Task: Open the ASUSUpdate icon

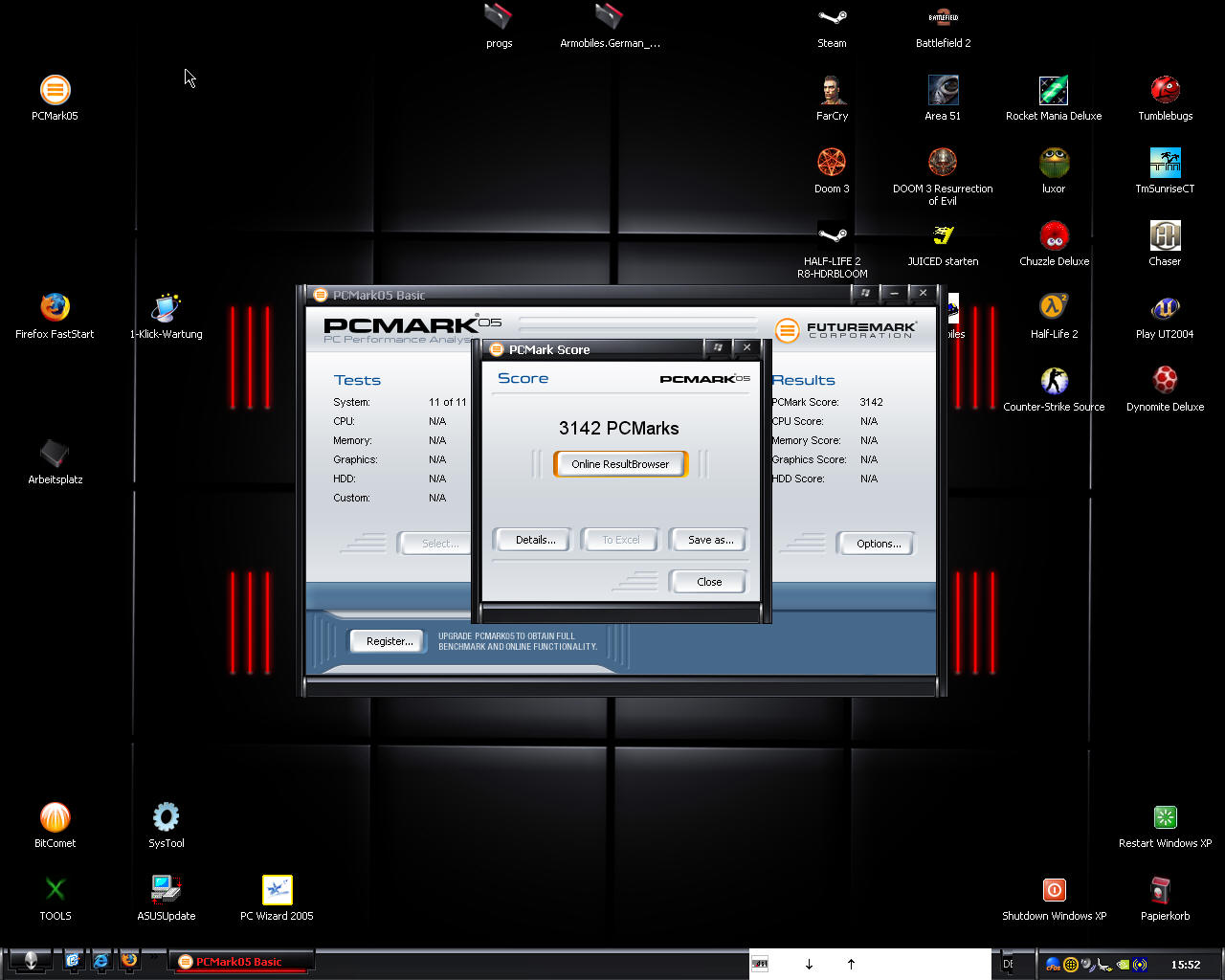Action: [166, 890]
